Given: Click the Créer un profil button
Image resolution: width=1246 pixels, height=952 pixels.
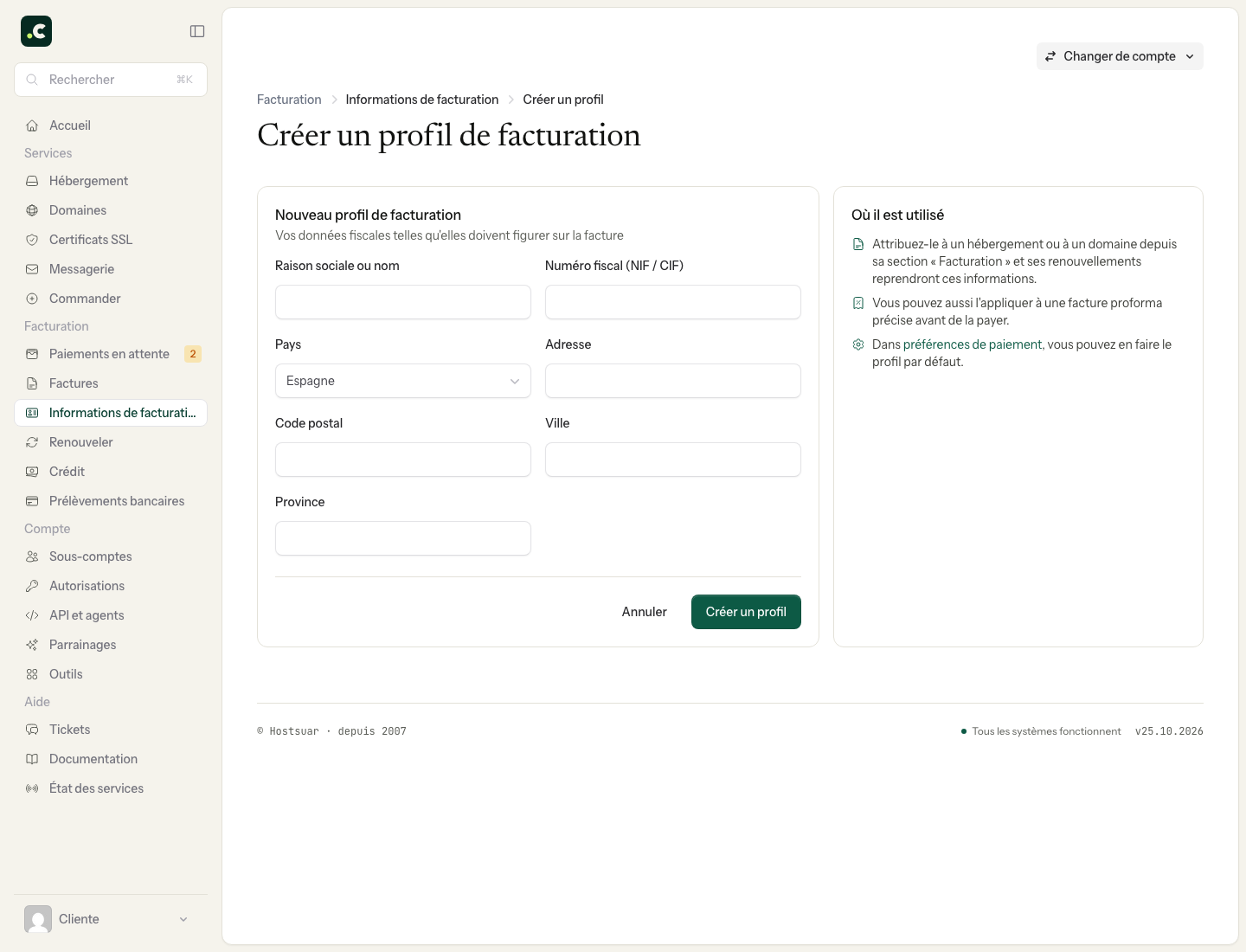Looking at the screenshot, I should 746,612.
